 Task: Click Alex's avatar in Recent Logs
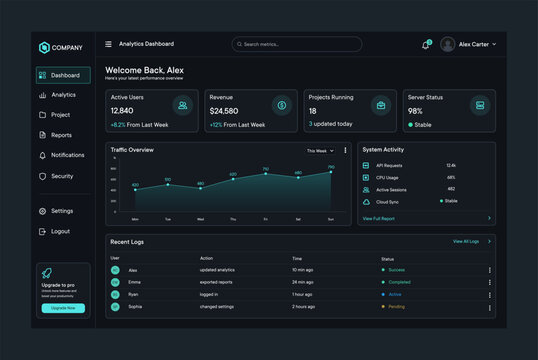click(115, 270)
